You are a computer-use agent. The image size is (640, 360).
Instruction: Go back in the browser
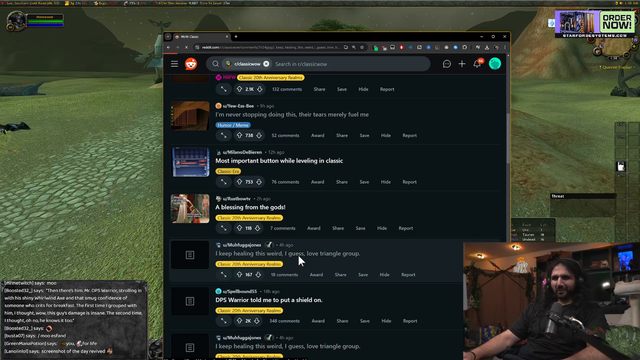pos(169,47)
